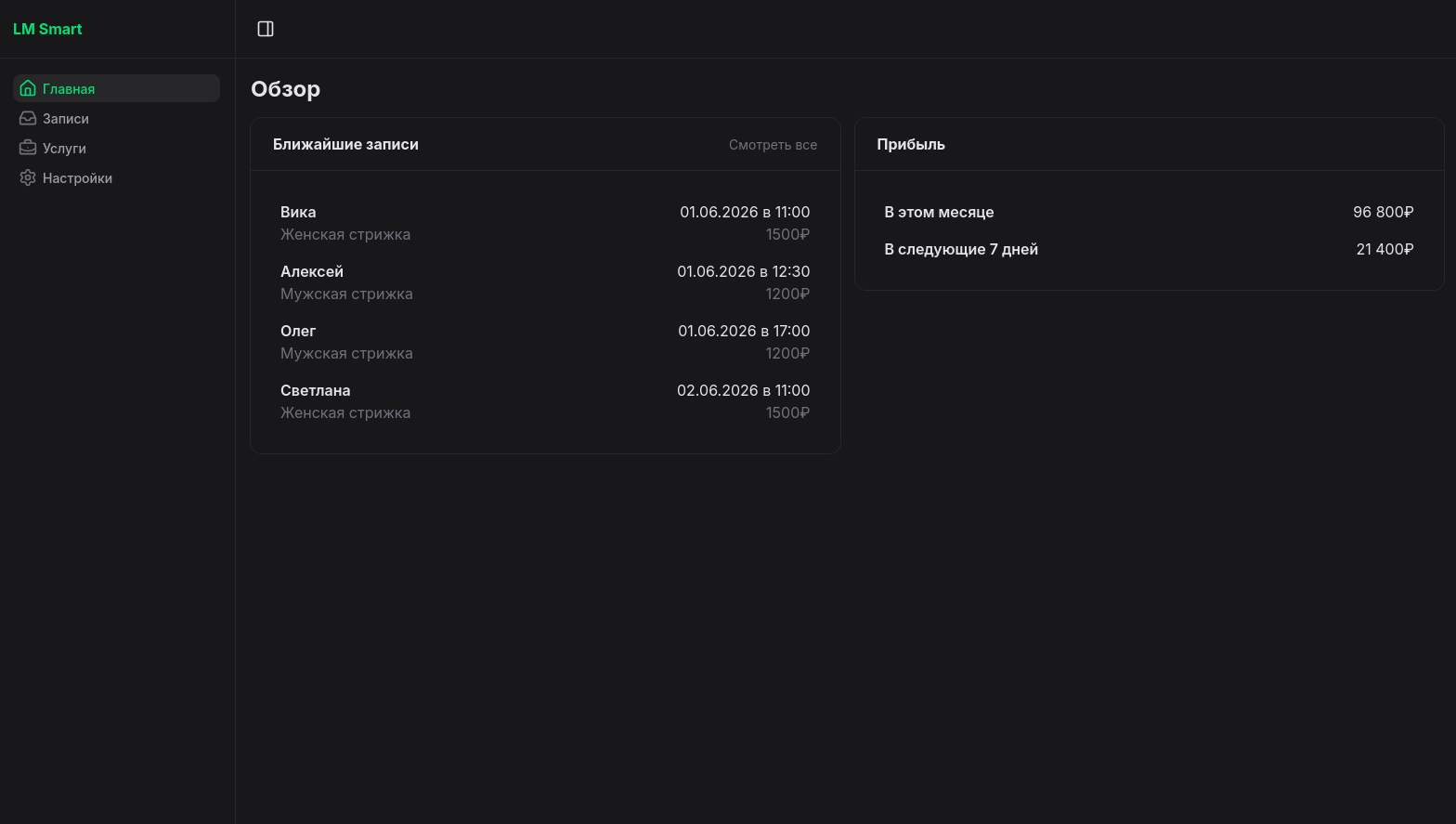The width and height of the screenshot is (1456, 824).
Task: Click the 1500₽ price for Вика
Action: (x=787, y=234)
